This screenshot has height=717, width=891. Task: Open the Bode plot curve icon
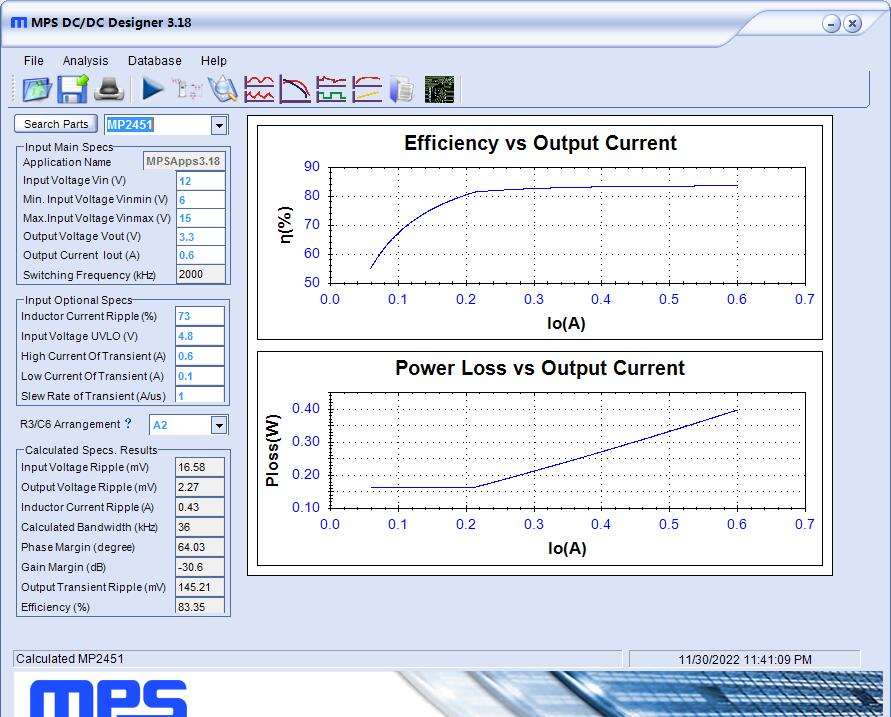click(293, 88)
